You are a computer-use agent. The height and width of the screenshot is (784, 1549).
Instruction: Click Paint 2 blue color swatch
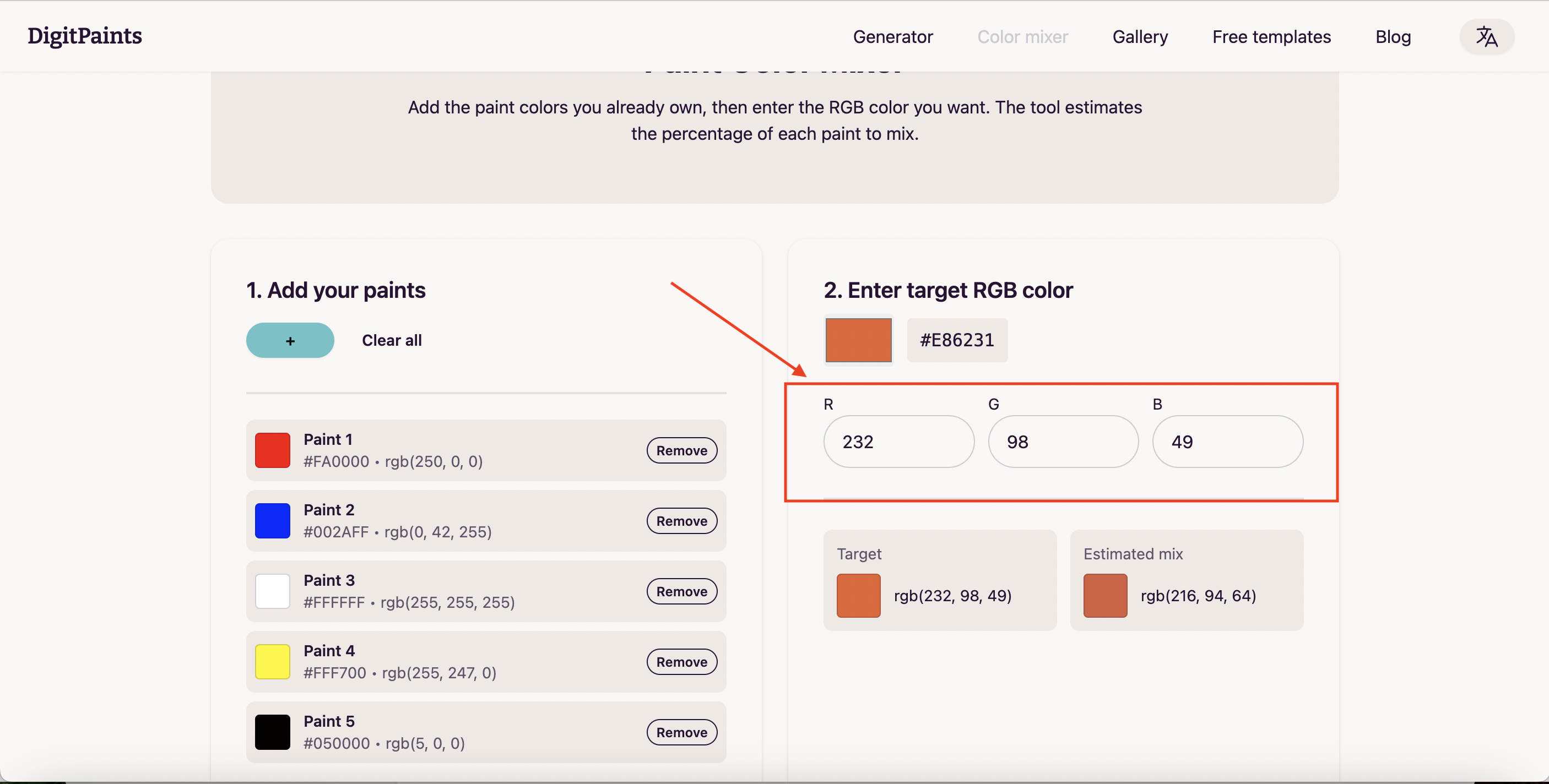coord(273,520)
